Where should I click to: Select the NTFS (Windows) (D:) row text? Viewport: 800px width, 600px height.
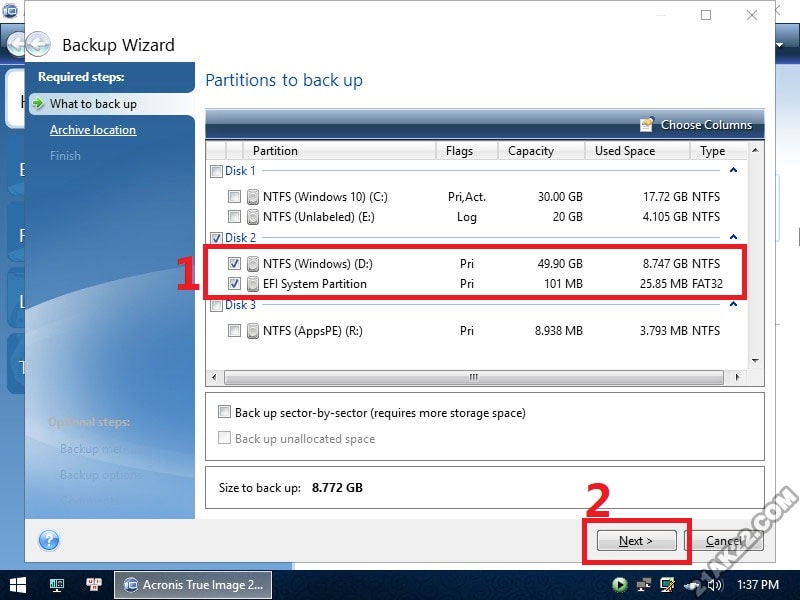click(x=318, y=264)
